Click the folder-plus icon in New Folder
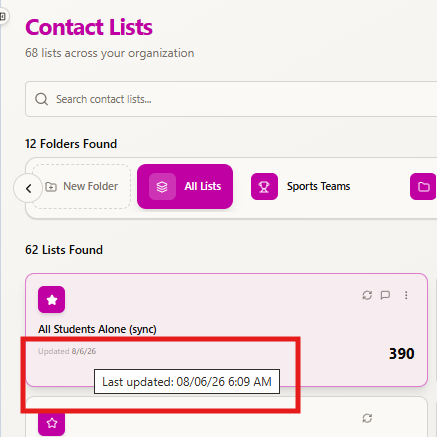Screen dimensions: 437x437 point(51,187)
